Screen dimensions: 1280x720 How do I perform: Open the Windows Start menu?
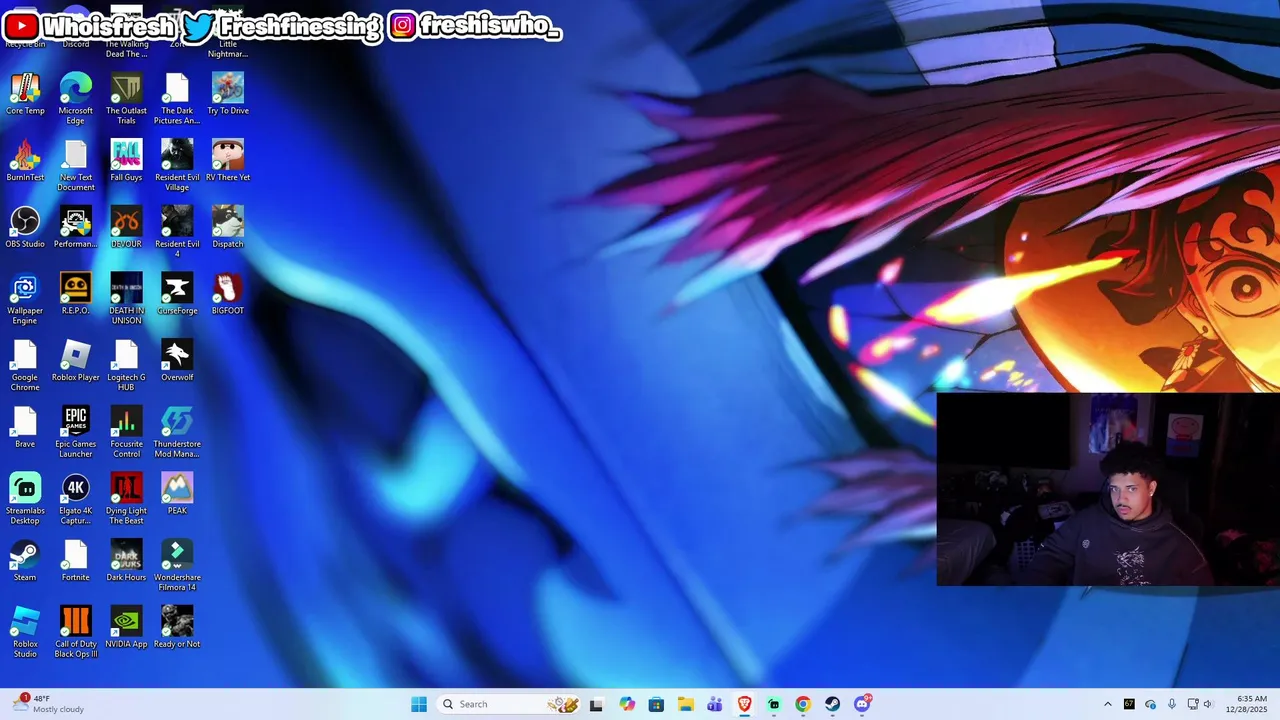click(x=419, y=704)
